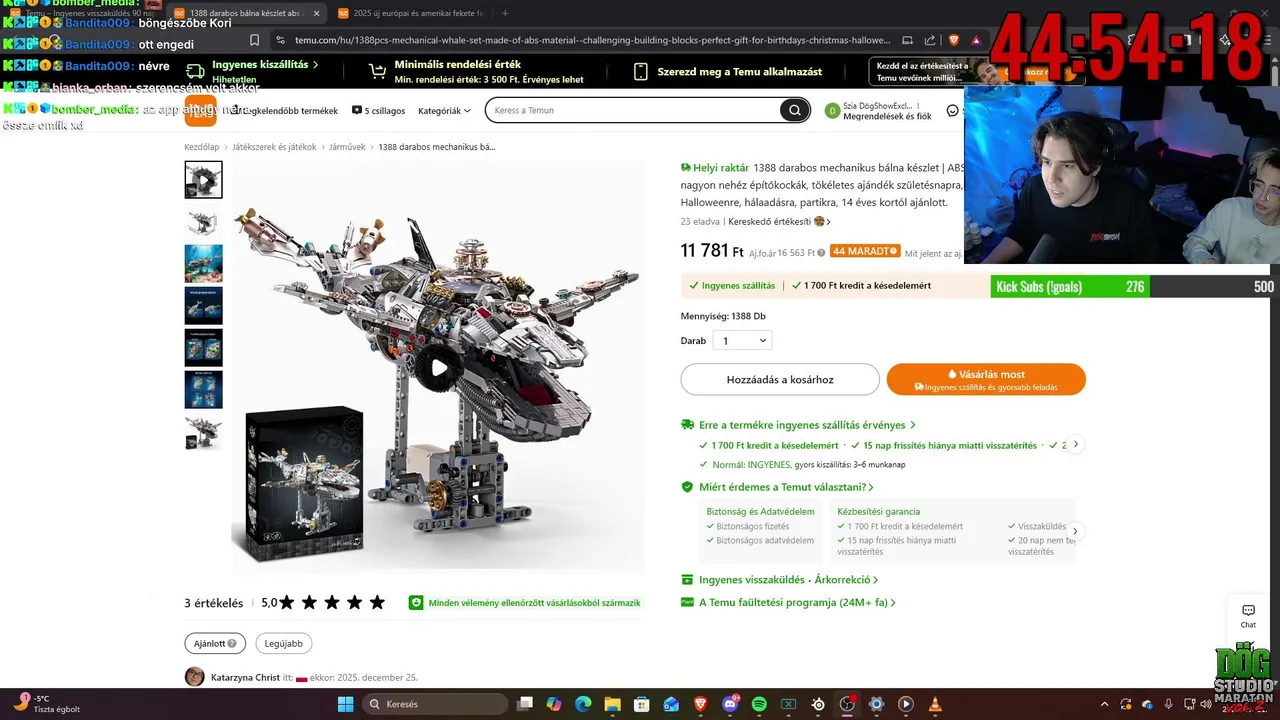Click the share icon in address bar

930,40
